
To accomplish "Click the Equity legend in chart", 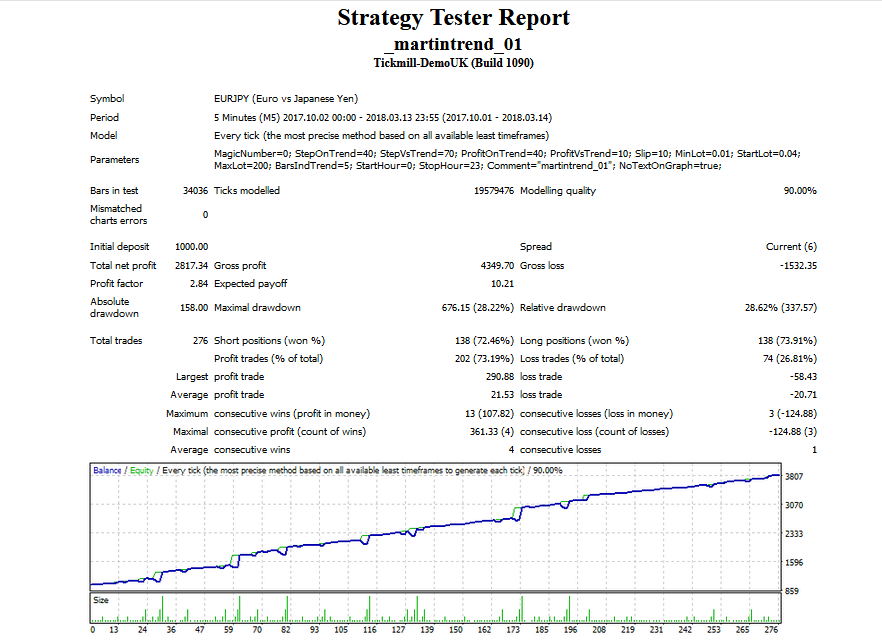I will point(141,470).
